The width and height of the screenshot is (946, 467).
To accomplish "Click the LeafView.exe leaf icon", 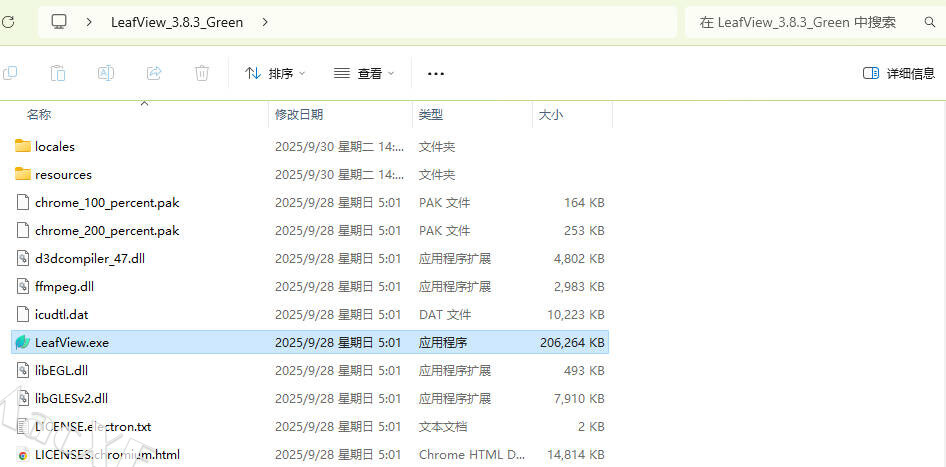I will 23,342.
